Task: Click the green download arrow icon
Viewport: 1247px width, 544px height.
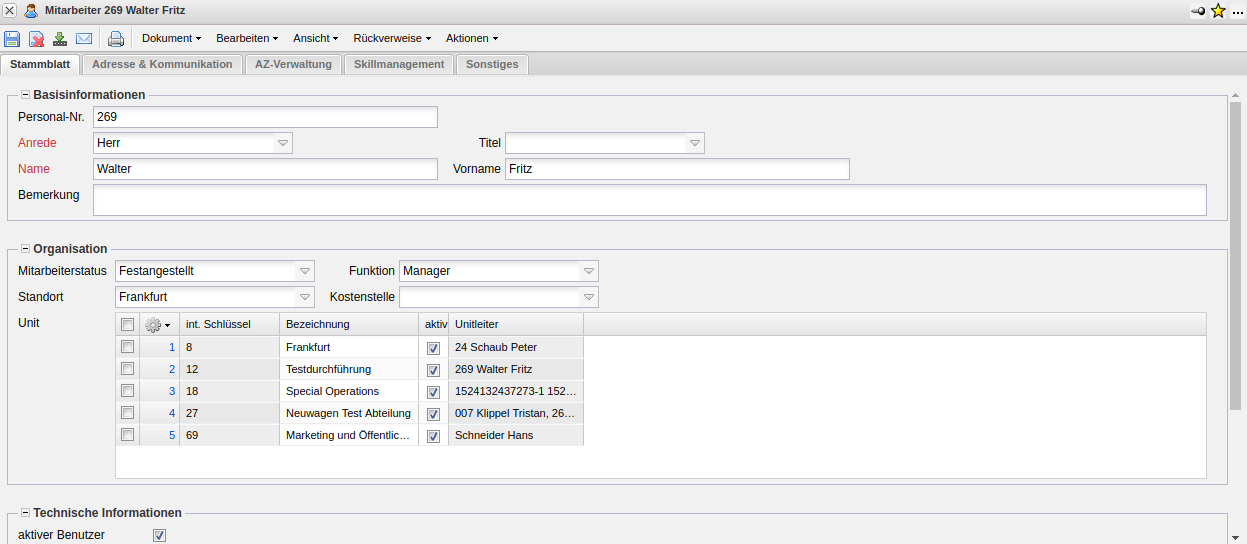Action: [x=60, y=39]
